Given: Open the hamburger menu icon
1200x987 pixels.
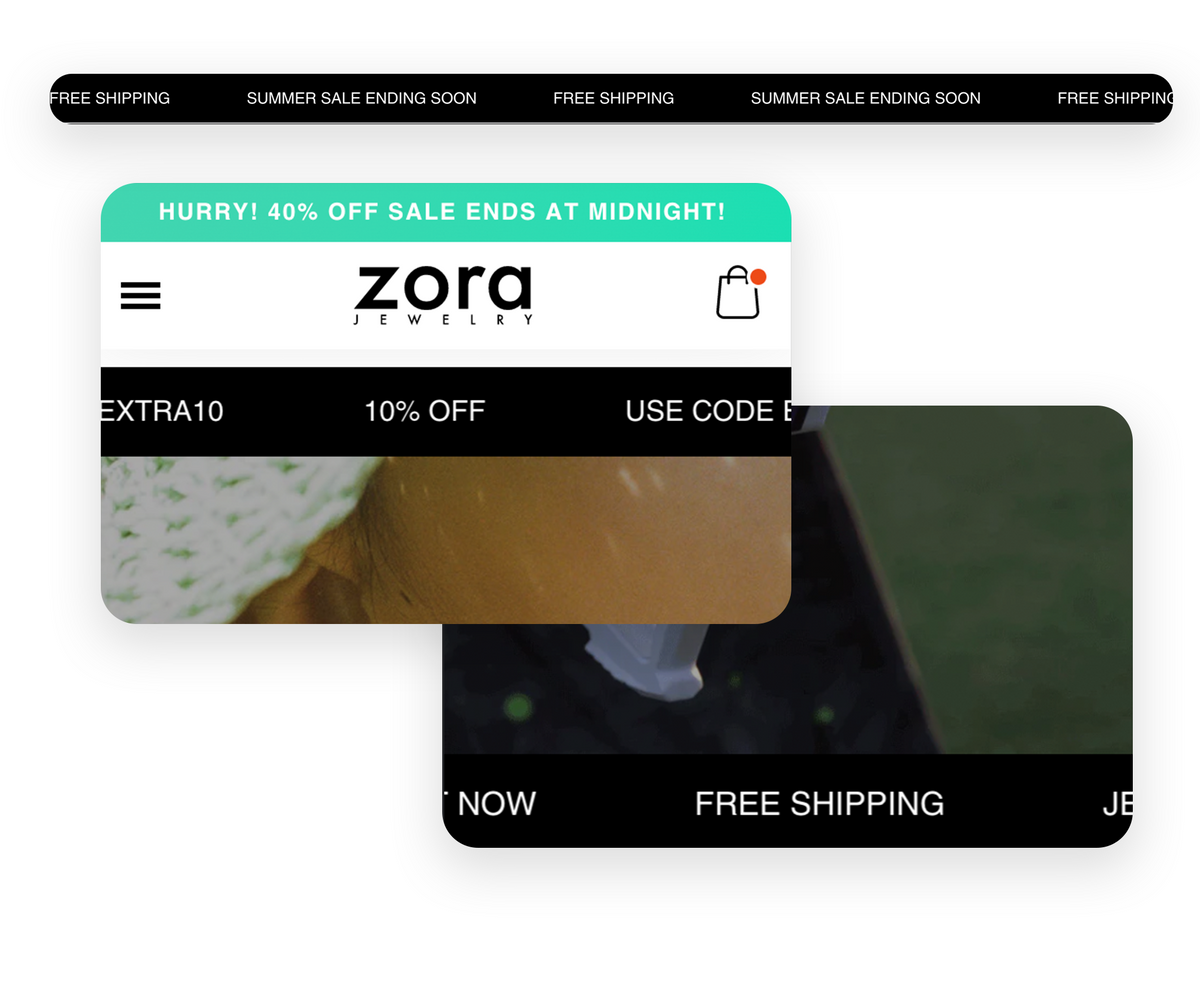Looking at the screenshot, I should click(x=140, y=296).
